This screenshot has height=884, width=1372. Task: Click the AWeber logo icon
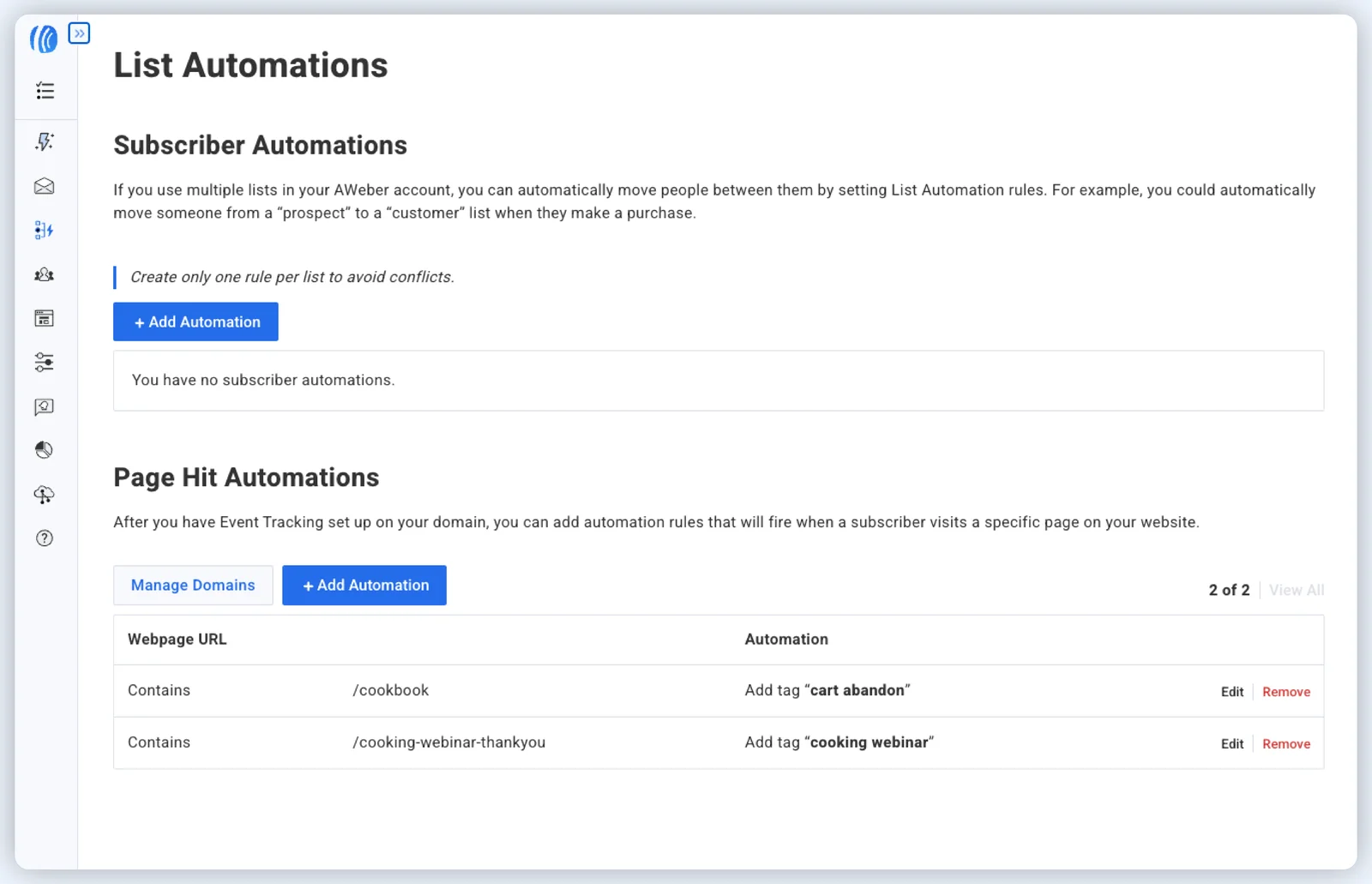tap(44, 39)
